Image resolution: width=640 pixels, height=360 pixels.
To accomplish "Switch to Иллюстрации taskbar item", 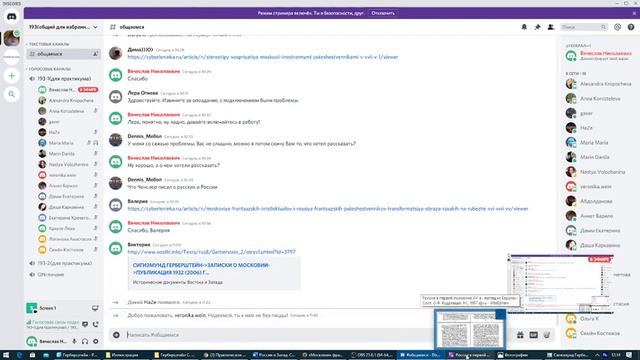I will [x=127, y=355].
